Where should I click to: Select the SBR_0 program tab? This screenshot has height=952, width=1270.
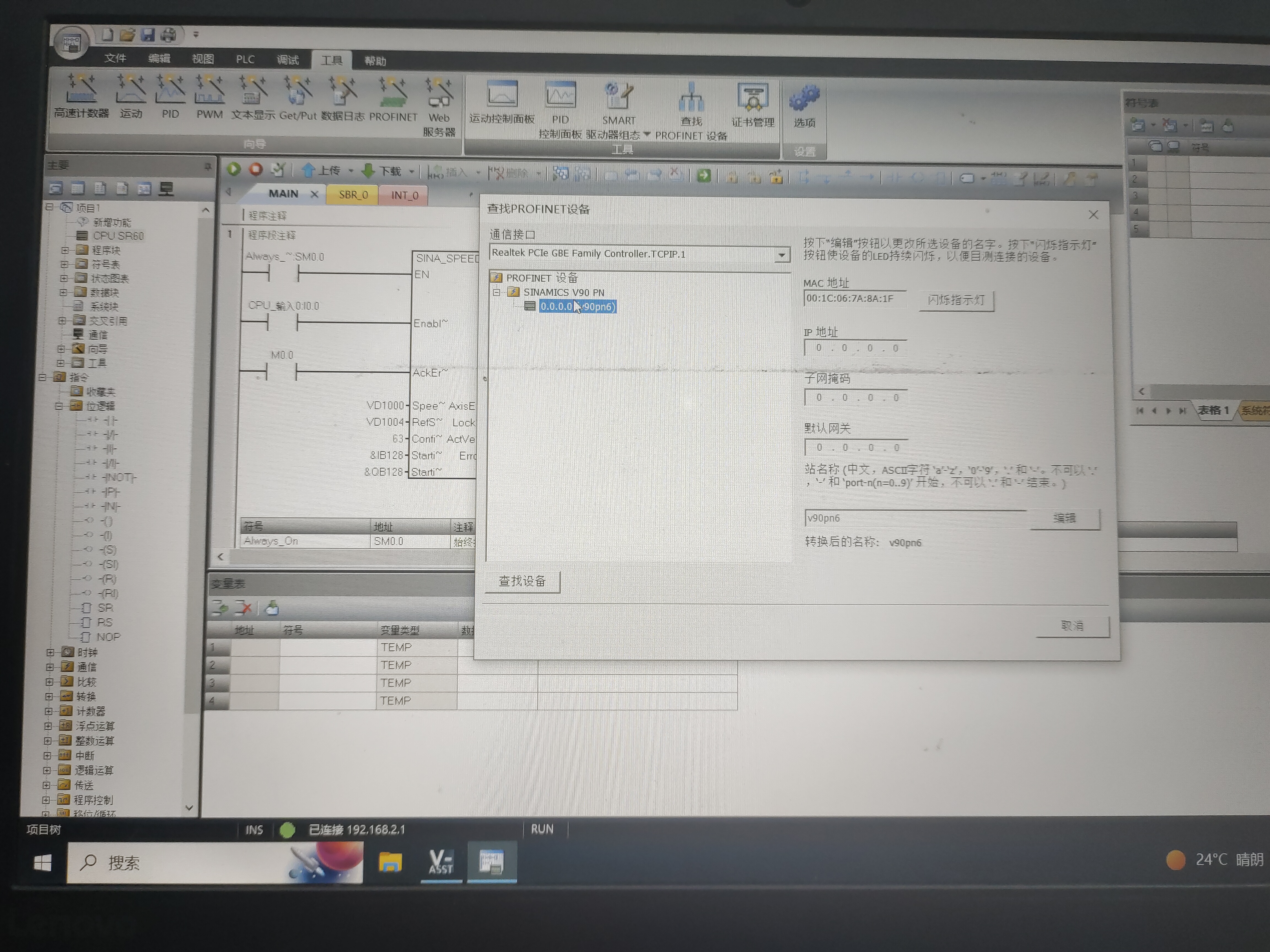tap(353, 194)
